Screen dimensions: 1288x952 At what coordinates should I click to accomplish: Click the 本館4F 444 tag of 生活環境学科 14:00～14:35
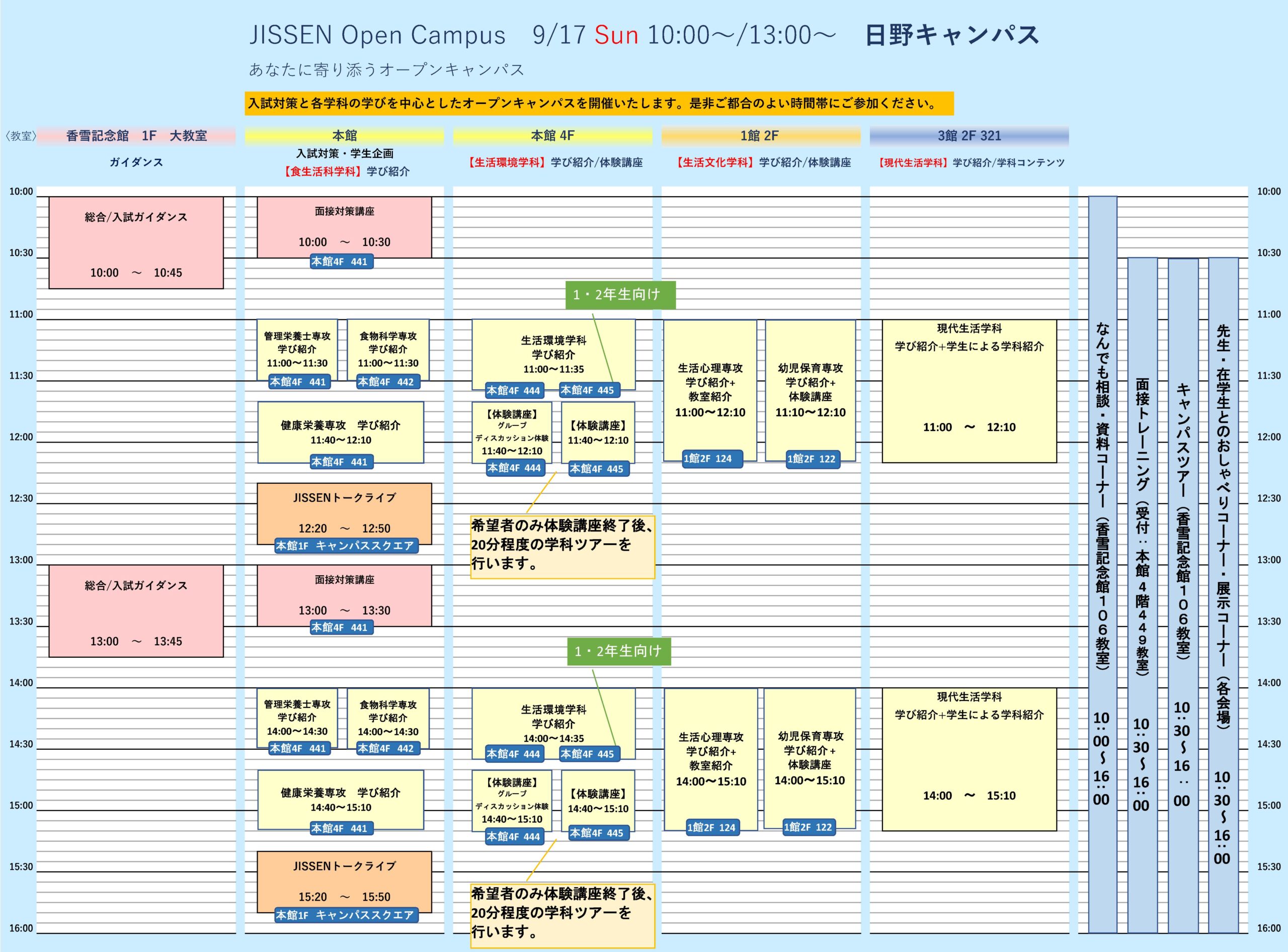point(514,754)
